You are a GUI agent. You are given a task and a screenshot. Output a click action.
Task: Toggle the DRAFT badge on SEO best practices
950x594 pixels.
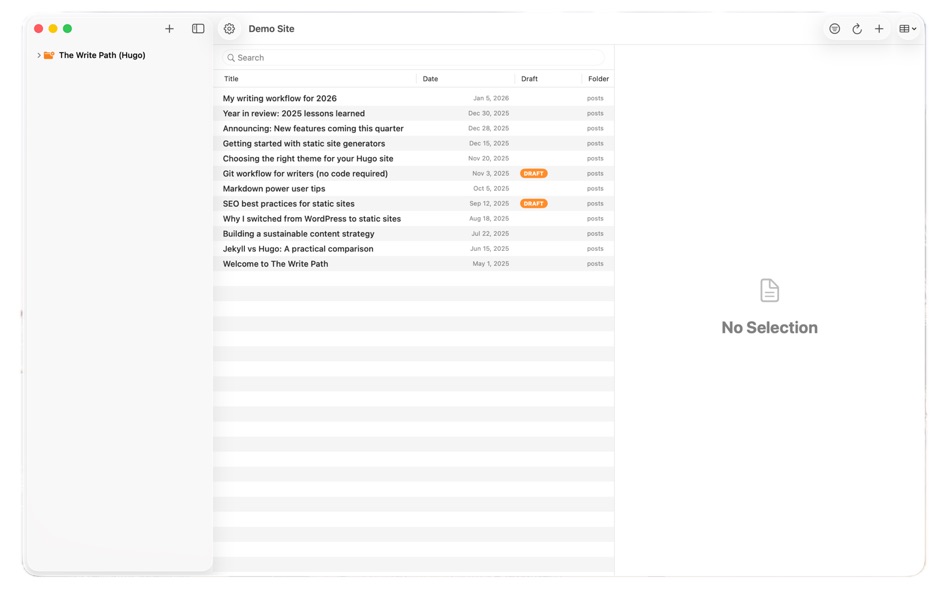point(533,203)
